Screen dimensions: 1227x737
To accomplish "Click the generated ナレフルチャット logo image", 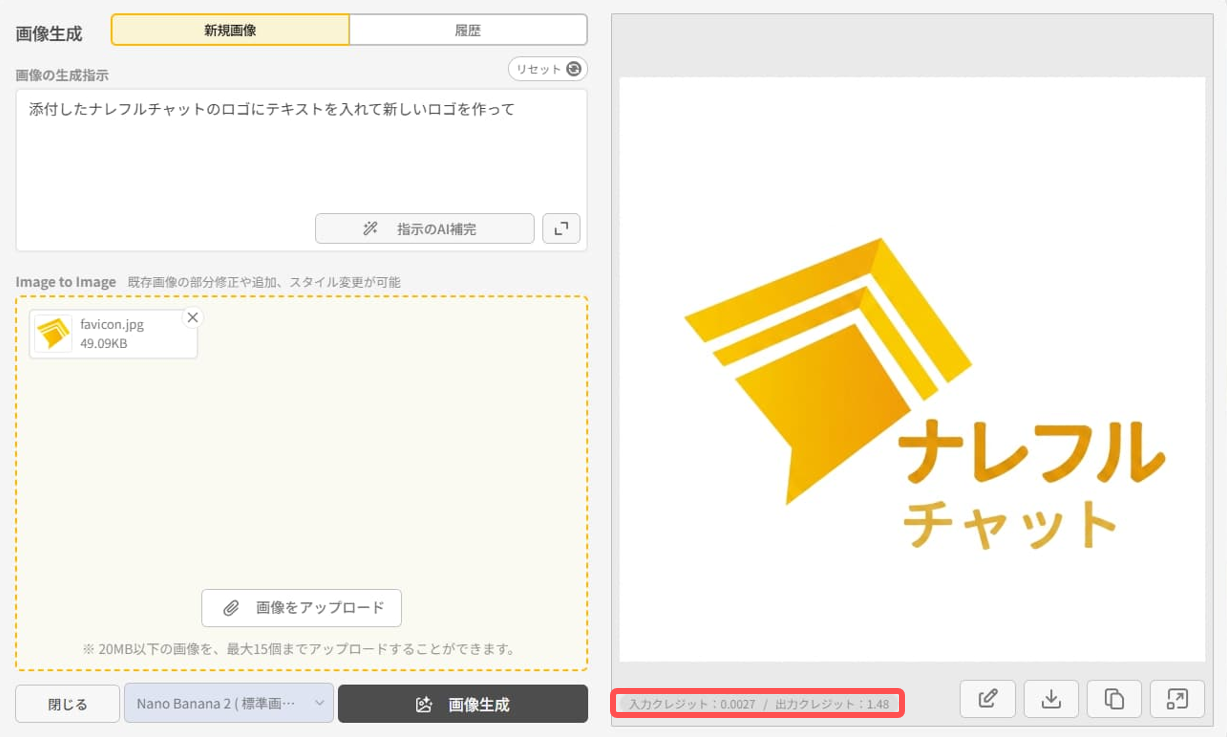I will pyautogui.click(x=912, y=369).
